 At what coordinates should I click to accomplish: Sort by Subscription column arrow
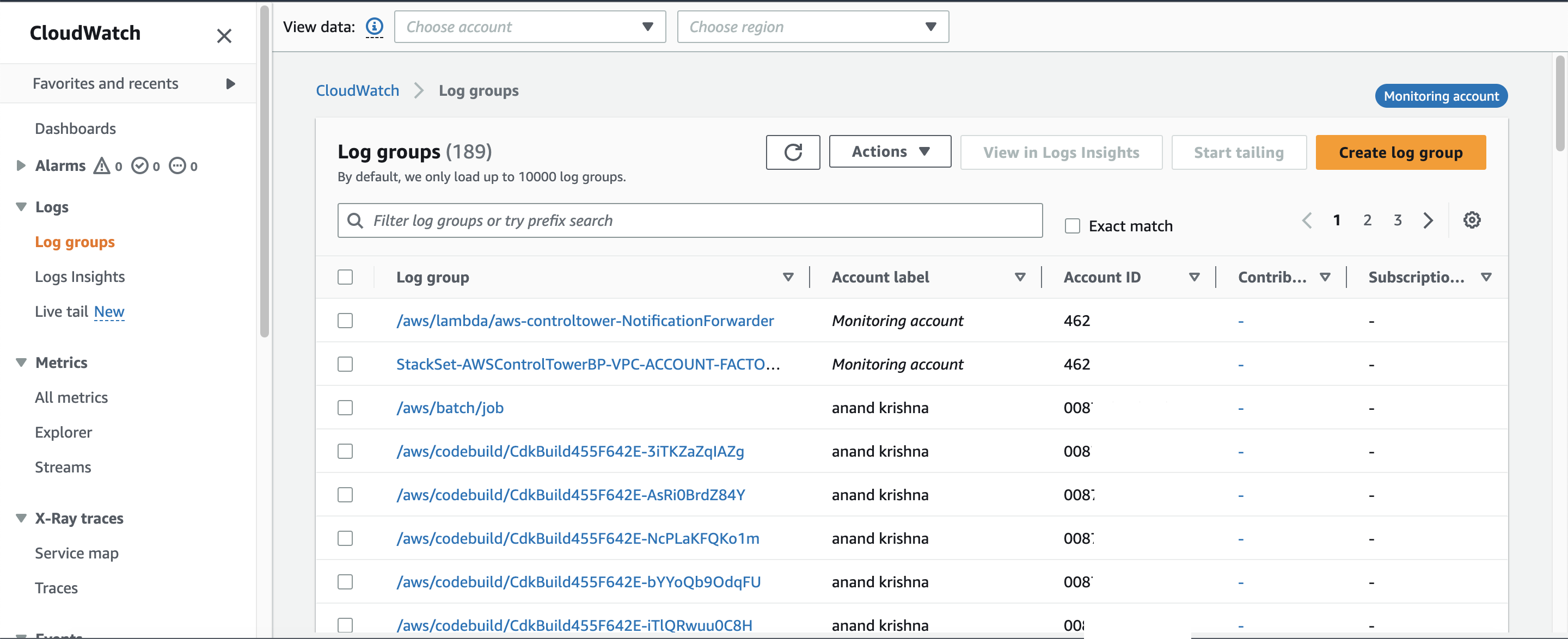coord(1486,277)
